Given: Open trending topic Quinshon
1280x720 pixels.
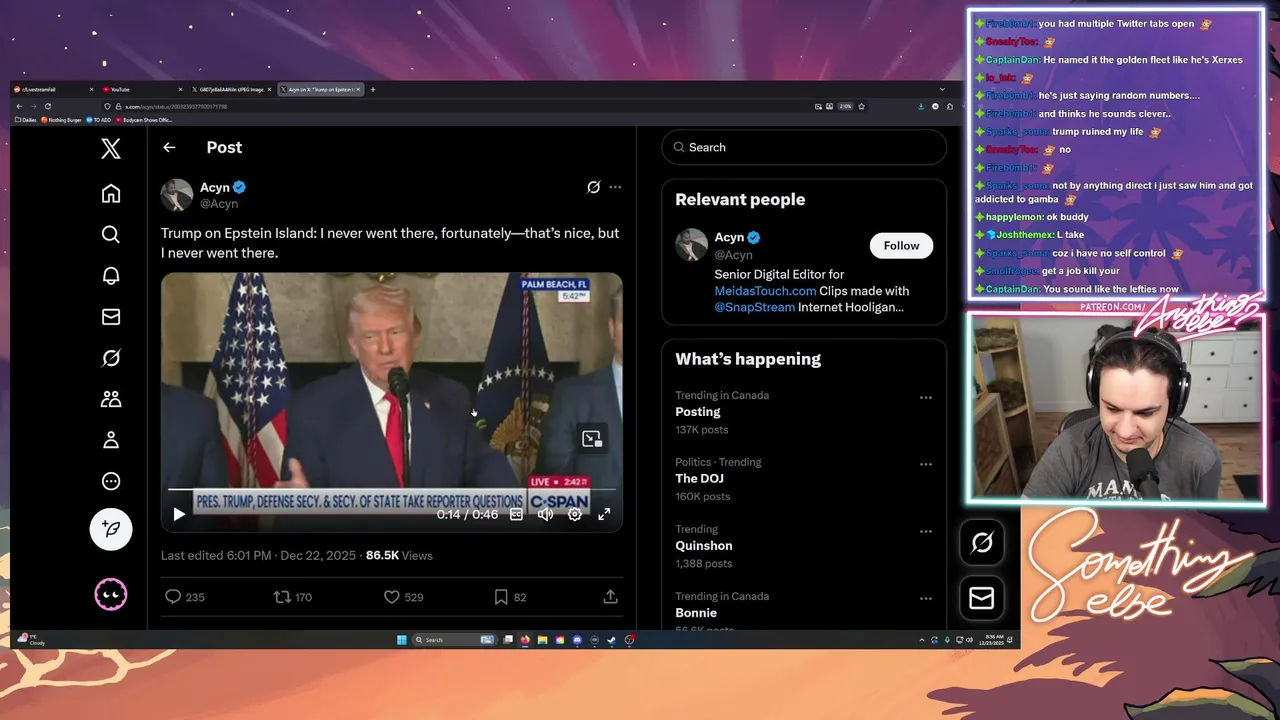Looking at the screenshot, I should click(x=703, y=546).
